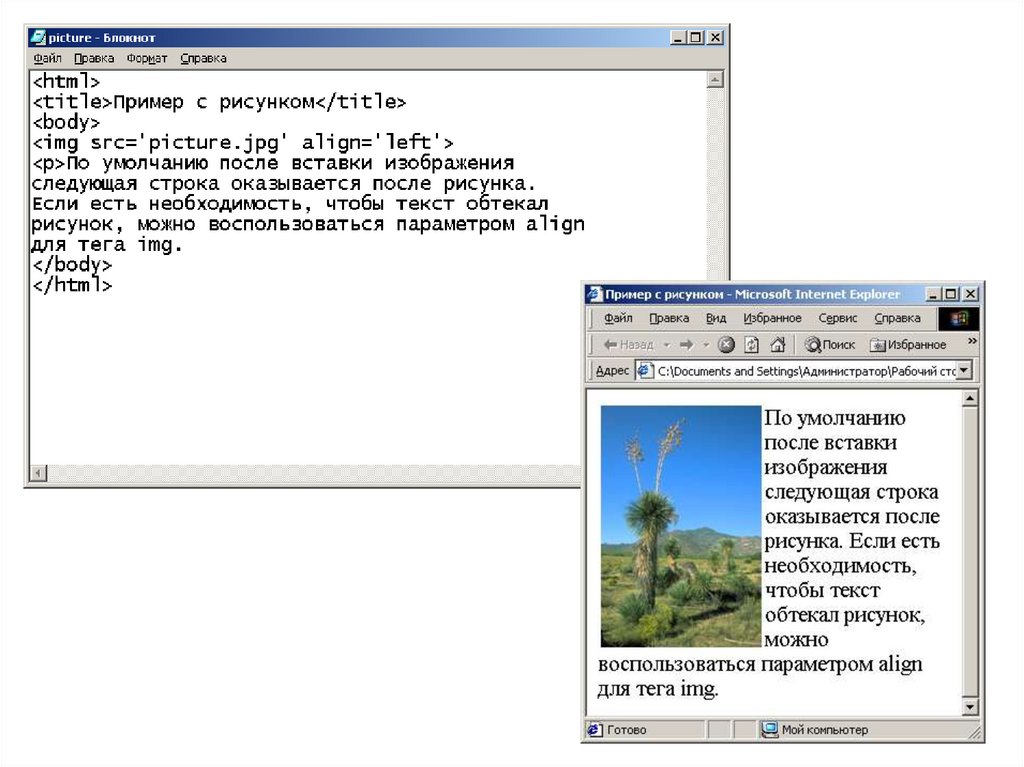Click the Мой компьютер status zone
The height and width of the screenshot is (767, 1024).
[x=824, y=730]
